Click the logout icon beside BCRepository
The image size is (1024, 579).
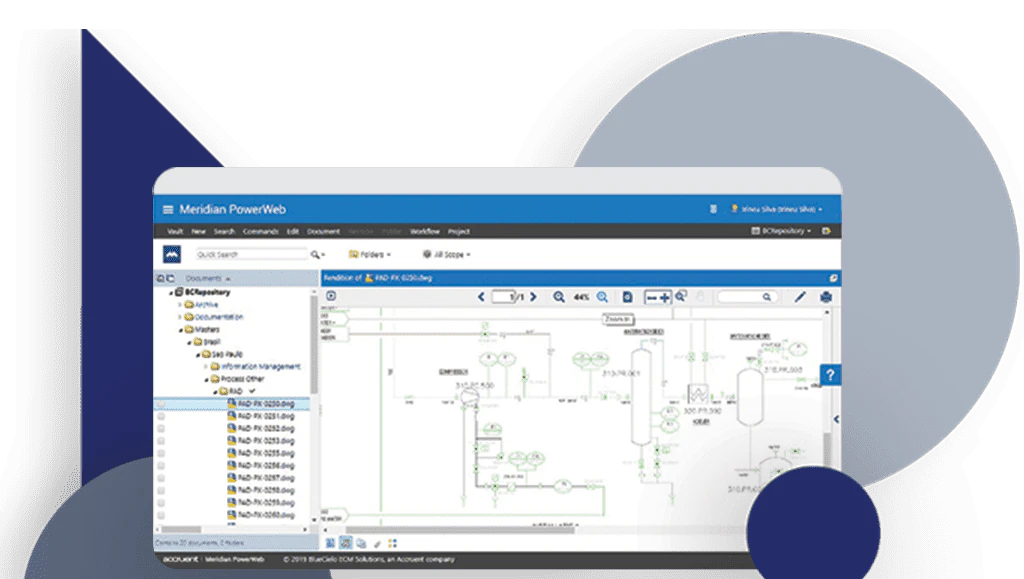coord(826,231)
